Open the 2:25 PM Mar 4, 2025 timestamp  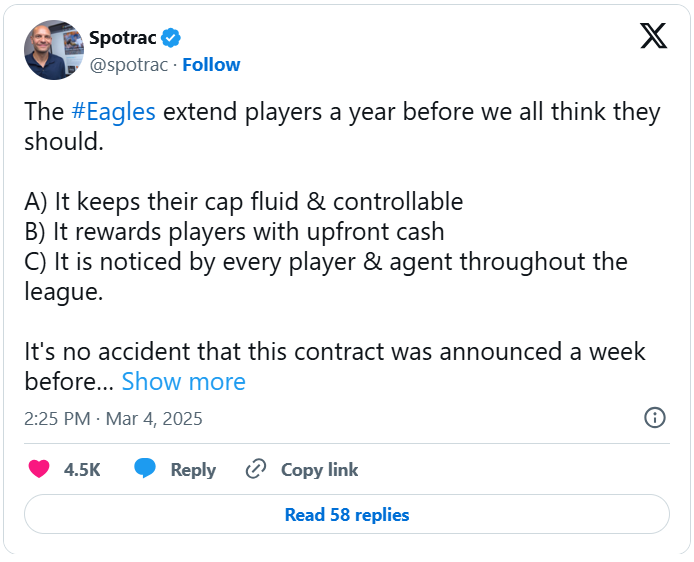tap(113, 418)
